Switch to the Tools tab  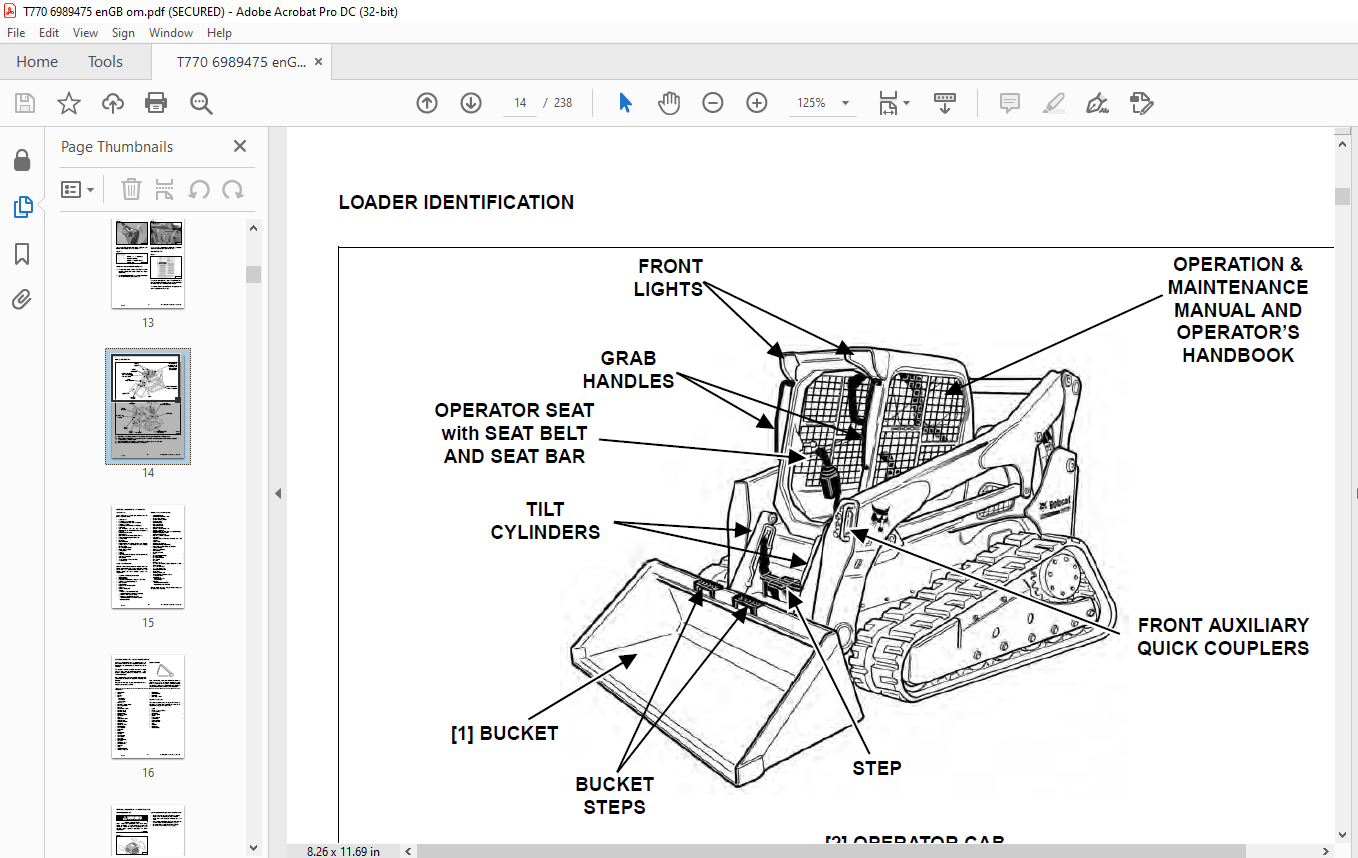(x=105, y=62)
